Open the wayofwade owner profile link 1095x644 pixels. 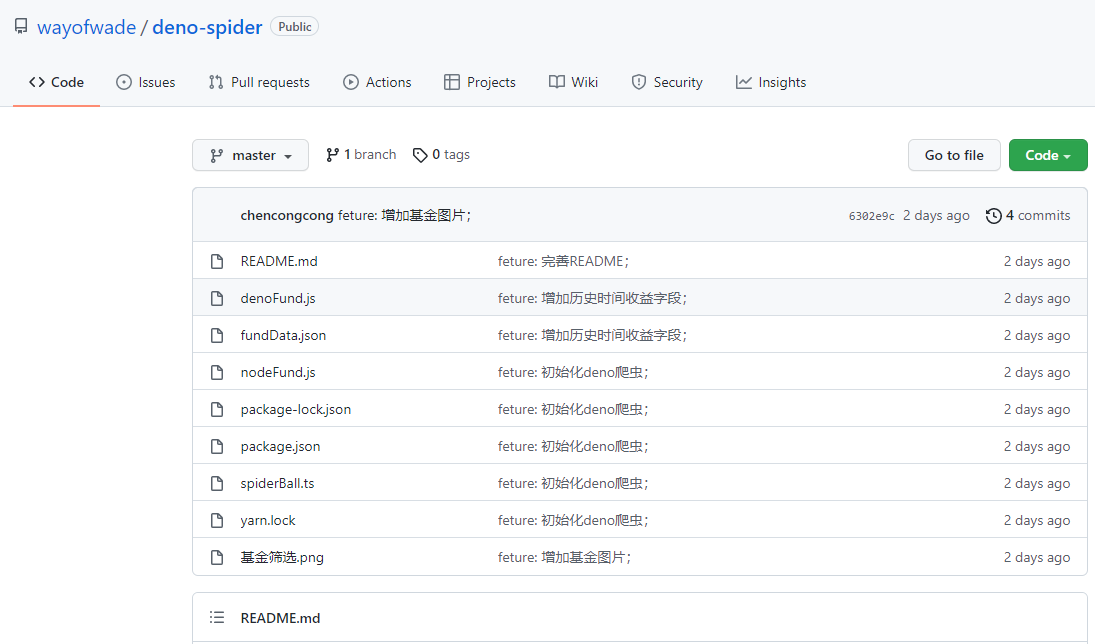[87, 27]
